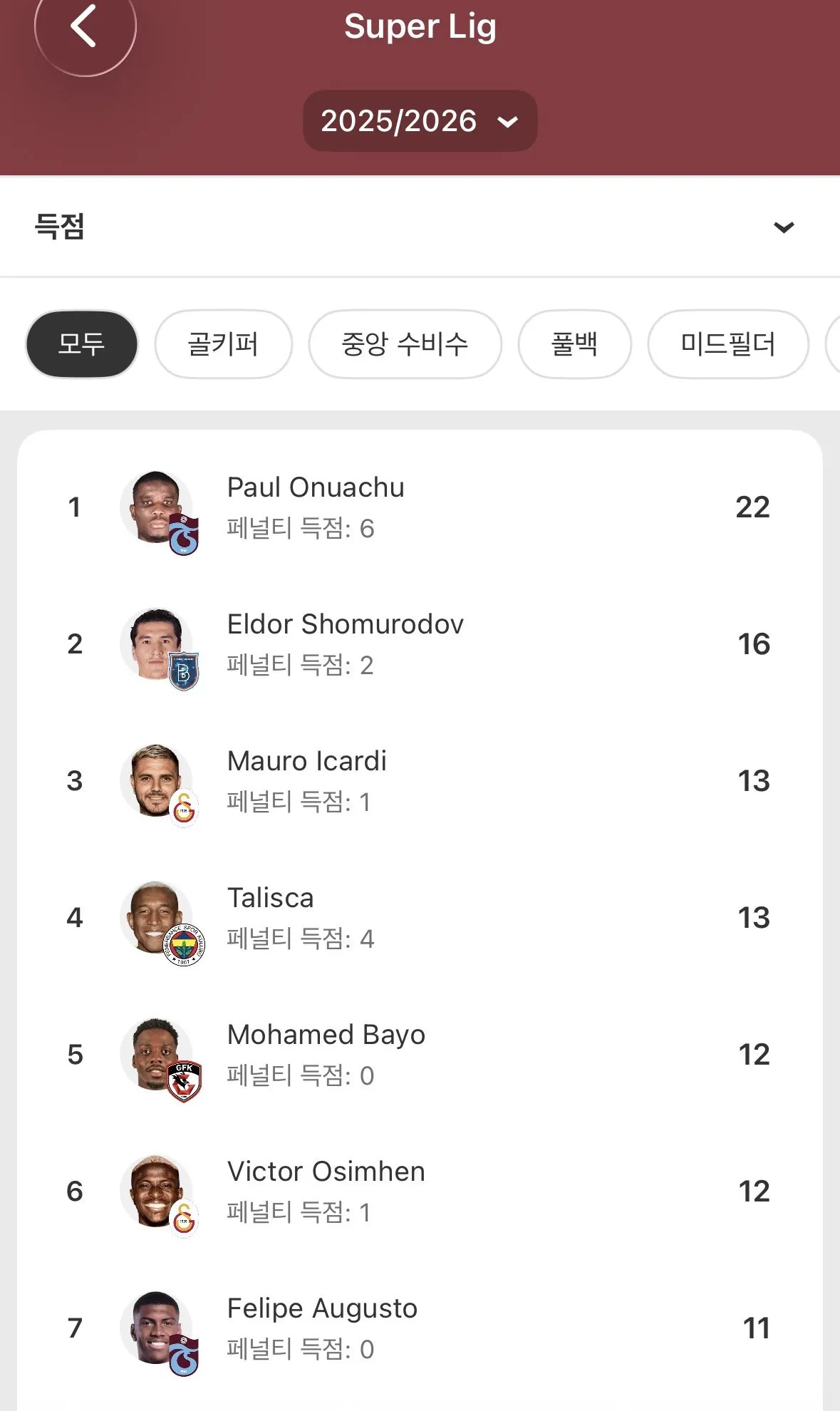Tap Trabzonspor badge on Felipe Augusto
Image resolution: width=840 pixels, height=1411 pixels.
click(x=184, y=1356)
